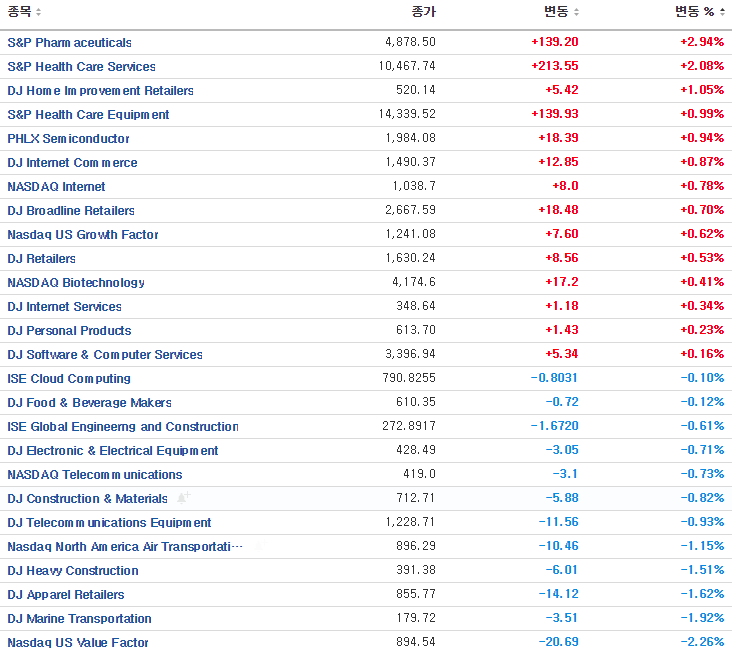Open the DJ Internet Services link
Viewport: 732px width, 653px height.
[64, 307]
